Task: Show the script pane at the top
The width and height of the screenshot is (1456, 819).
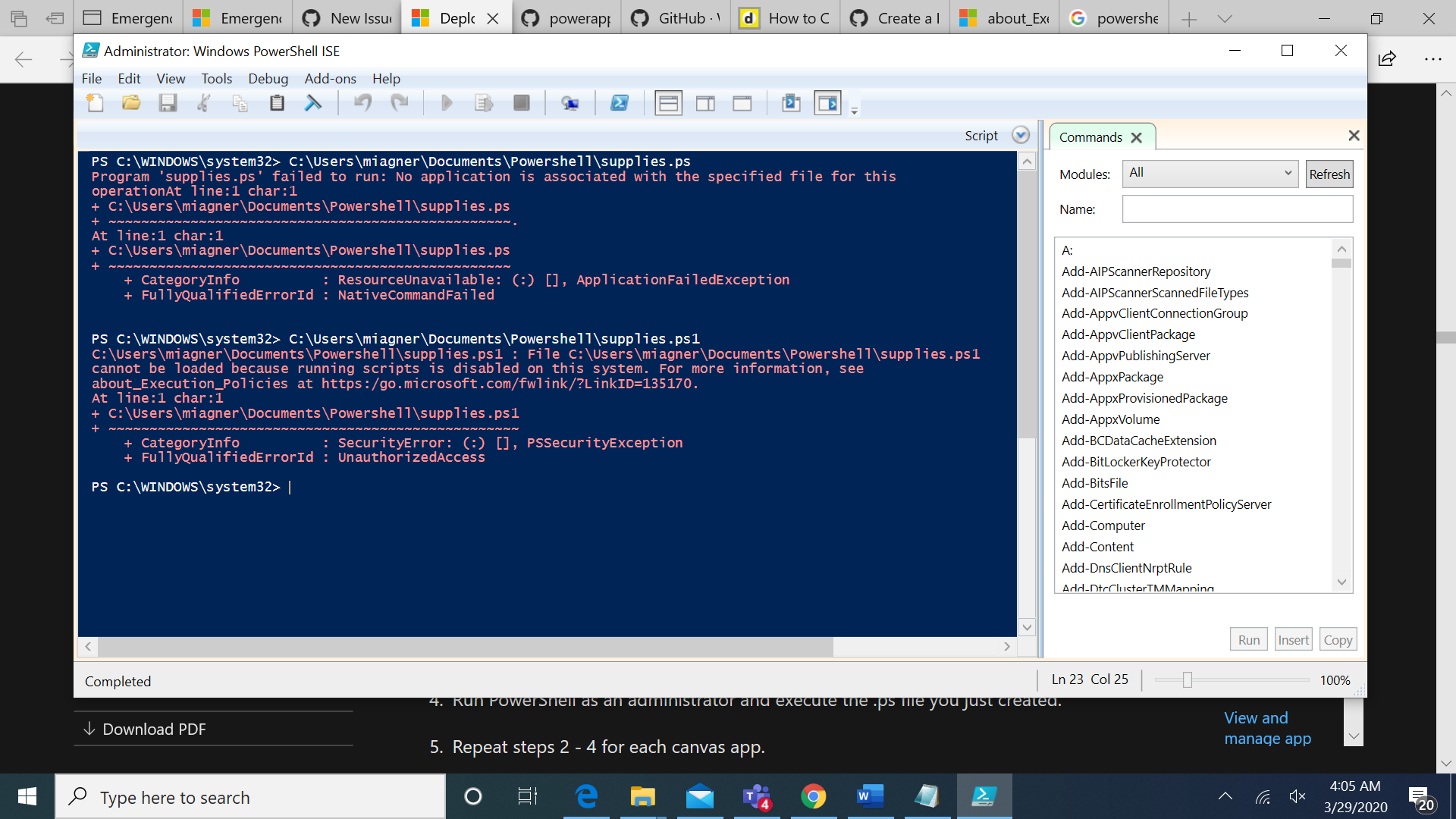Action: 668,103
